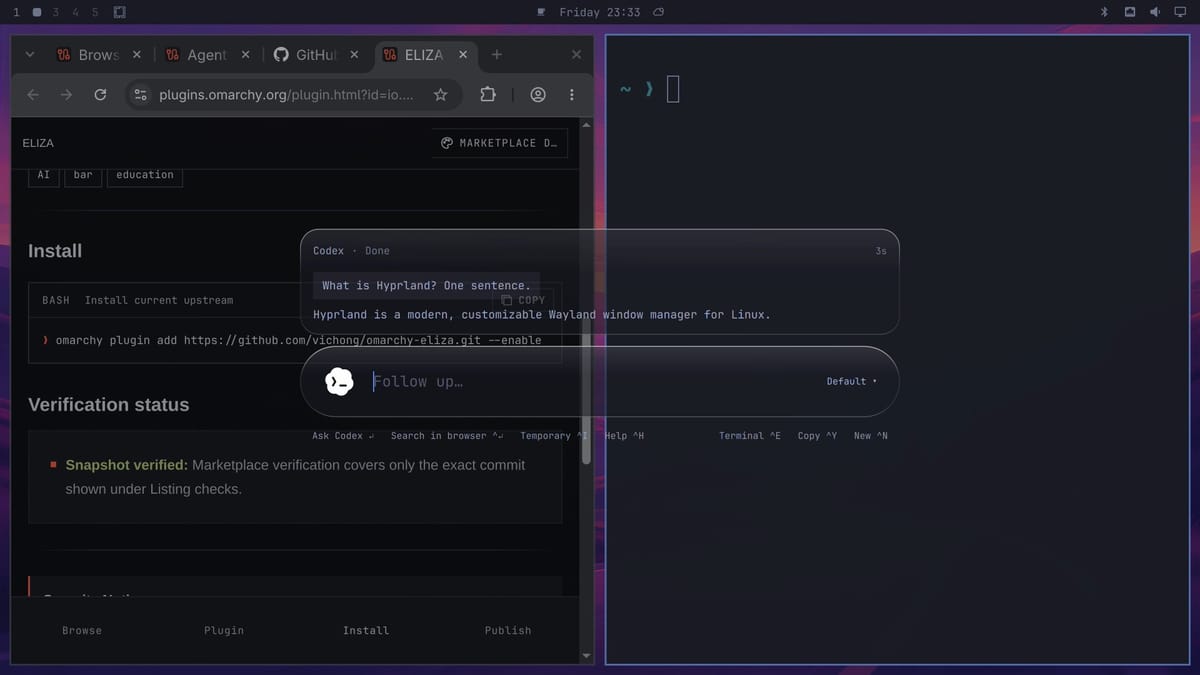Select the AI tag

coord(43,175)
